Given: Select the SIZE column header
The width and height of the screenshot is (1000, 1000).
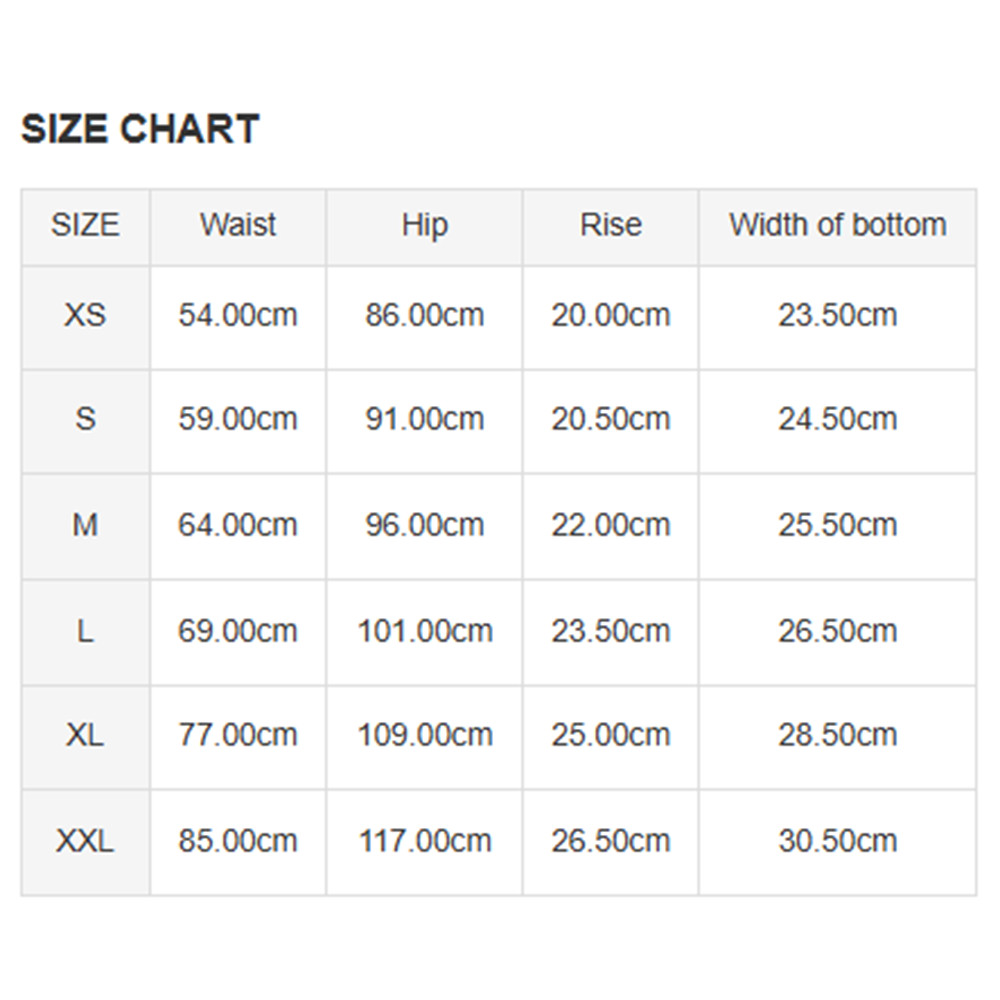Looking at the screenshot, I should [85, 225].
